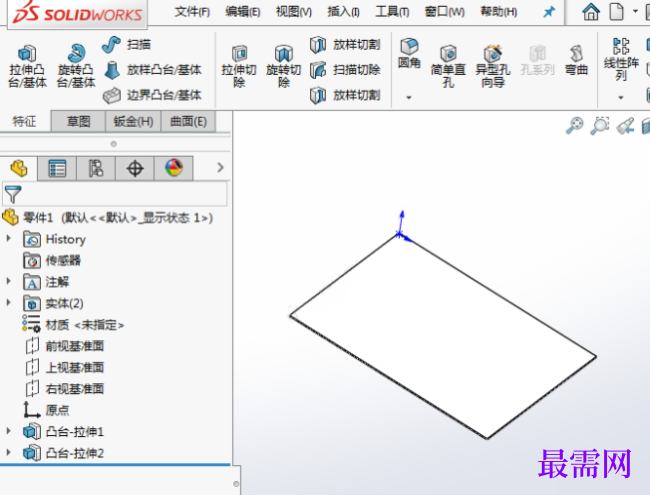Open the 文件(F) File menu
Viewport: 650px width, 495px height.
tap(192, 12)
